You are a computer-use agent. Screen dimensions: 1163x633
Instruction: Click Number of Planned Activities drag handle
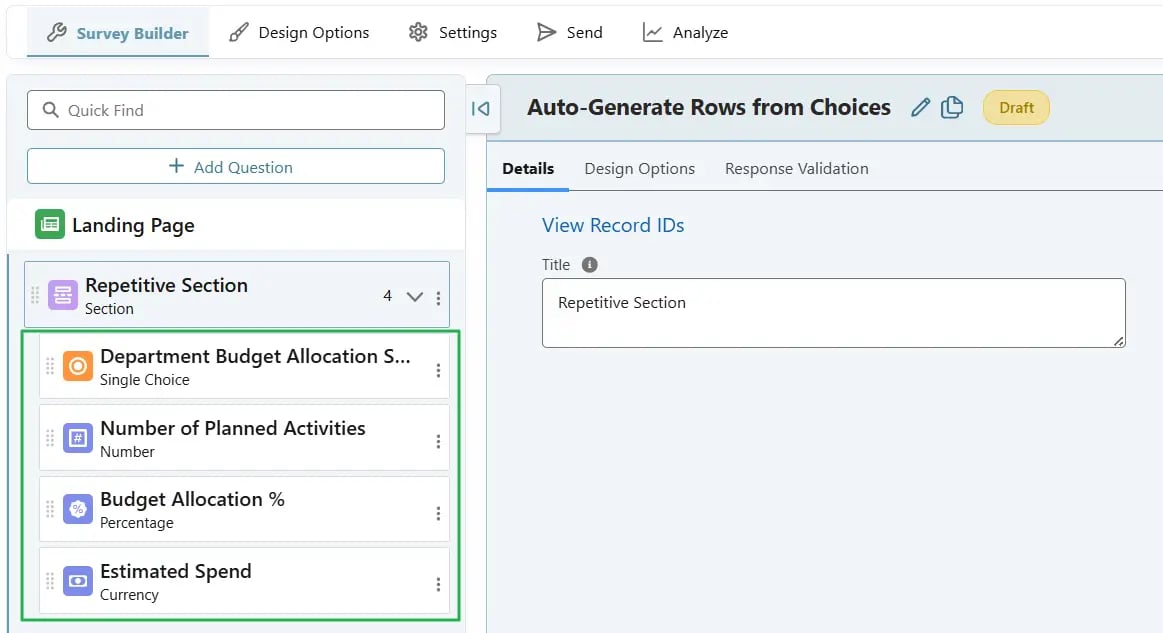click(x=50, y=438)
